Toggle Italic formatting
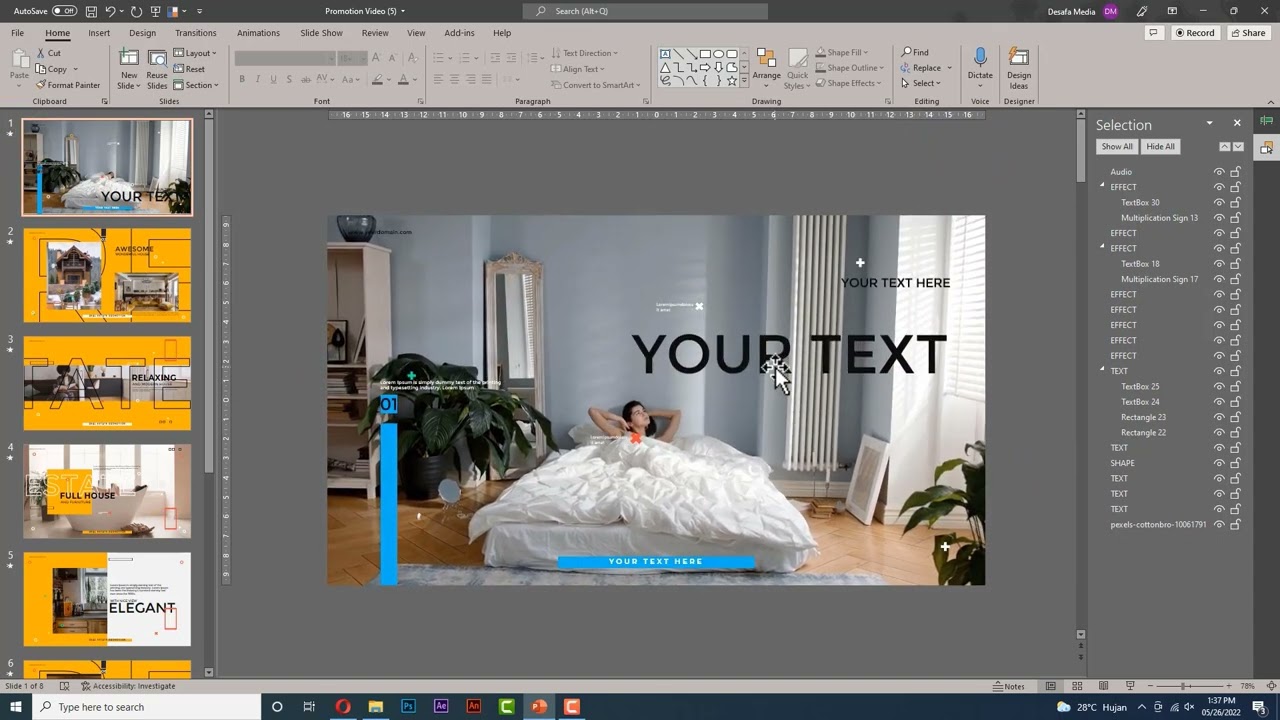 pyautogui.click(x=257, y=79)
